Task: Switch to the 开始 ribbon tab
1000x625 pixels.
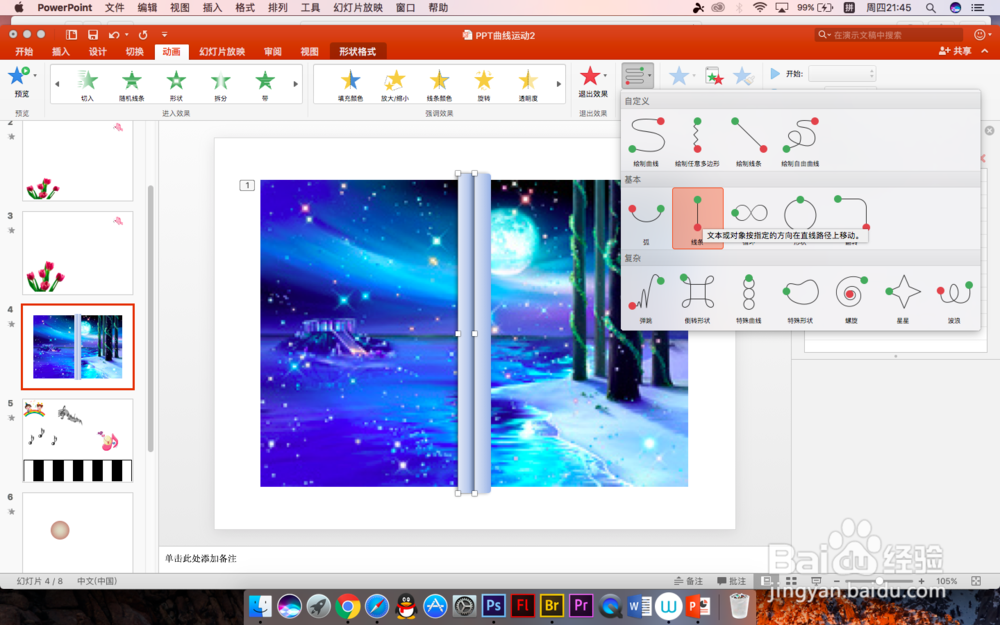Action: point(24,52)
